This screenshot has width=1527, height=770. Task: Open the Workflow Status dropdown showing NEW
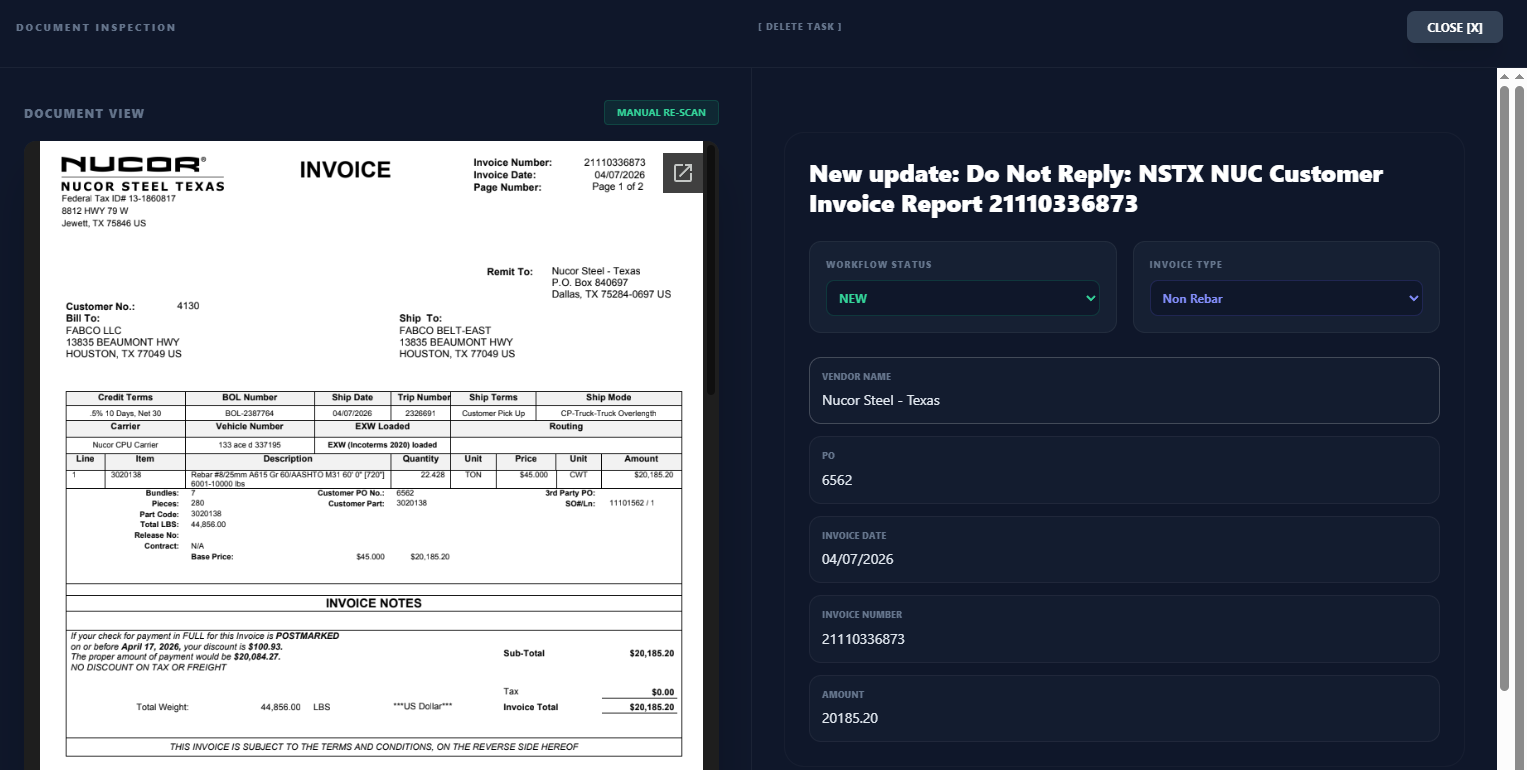[962, 298]
